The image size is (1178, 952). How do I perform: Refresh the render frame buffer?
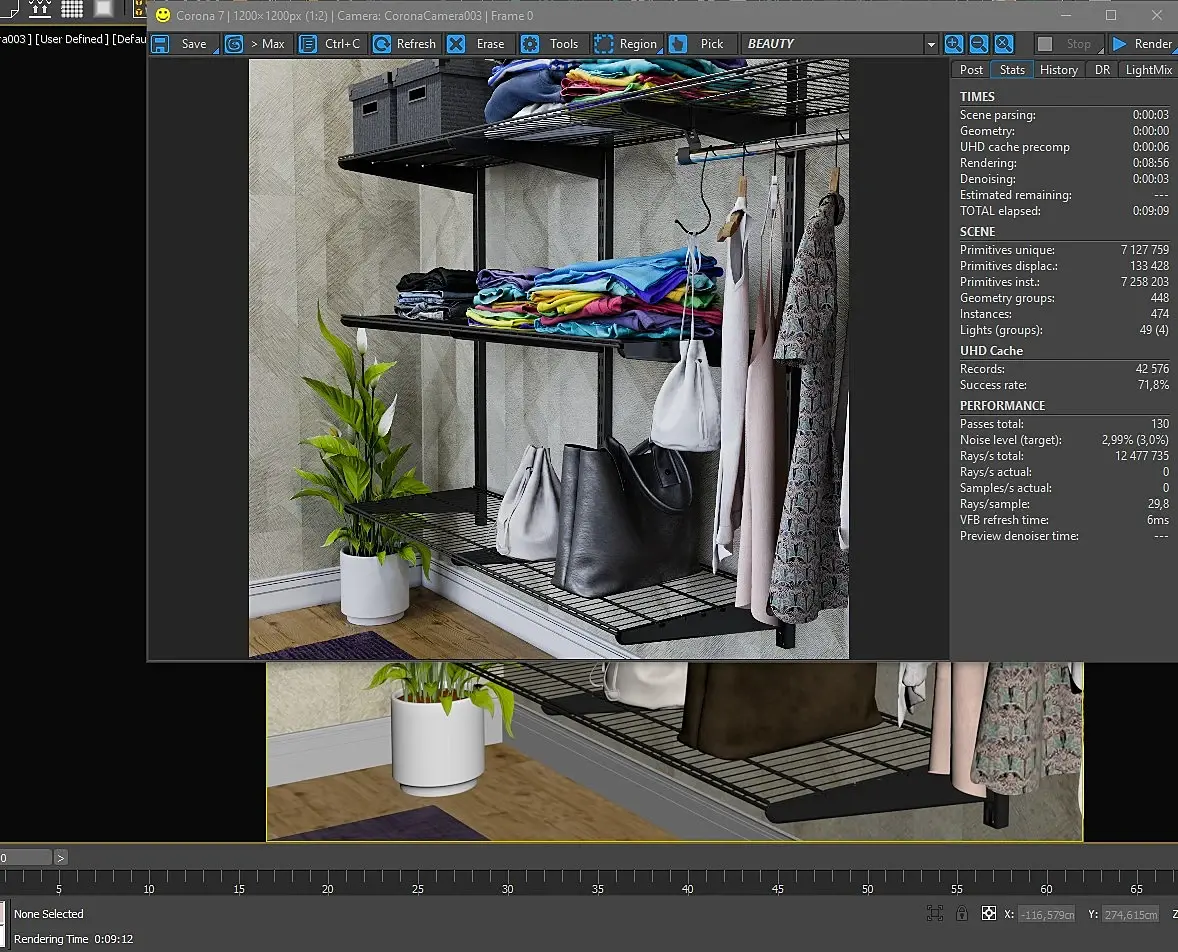[x=405, y=44]
